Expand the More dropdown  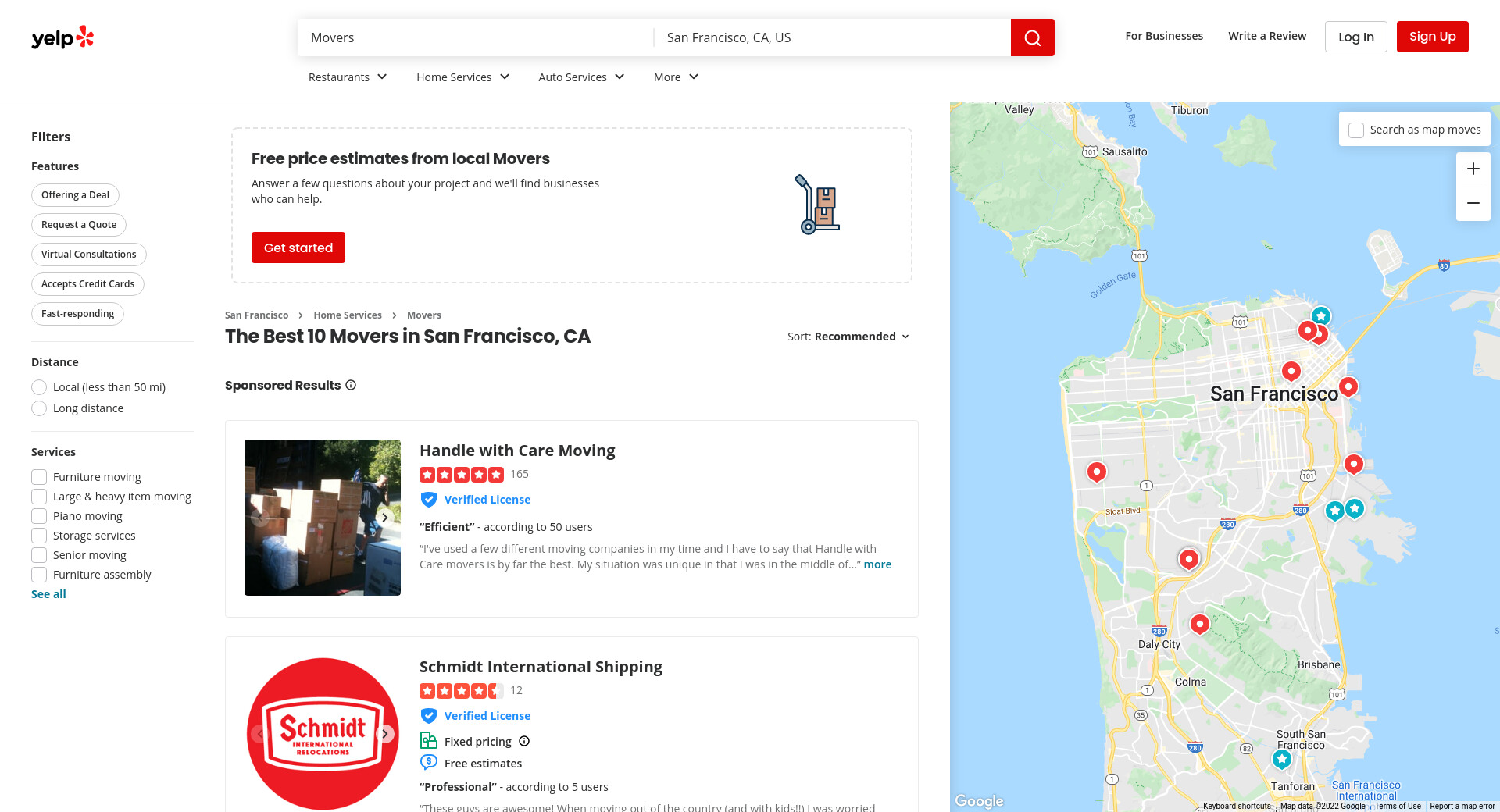[676, 77]
